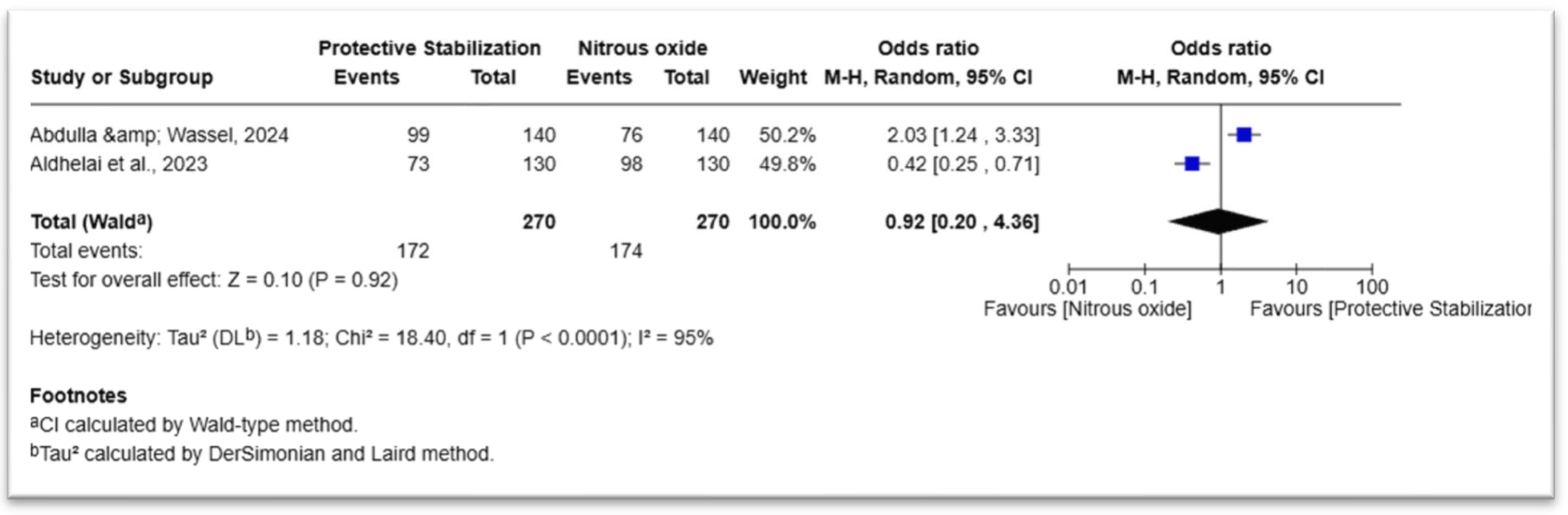1568x515 pixels.
Task: Click the Abdulla & Wassel, 2024 study row
Action: pyautogui.click(x=535, y=135)
